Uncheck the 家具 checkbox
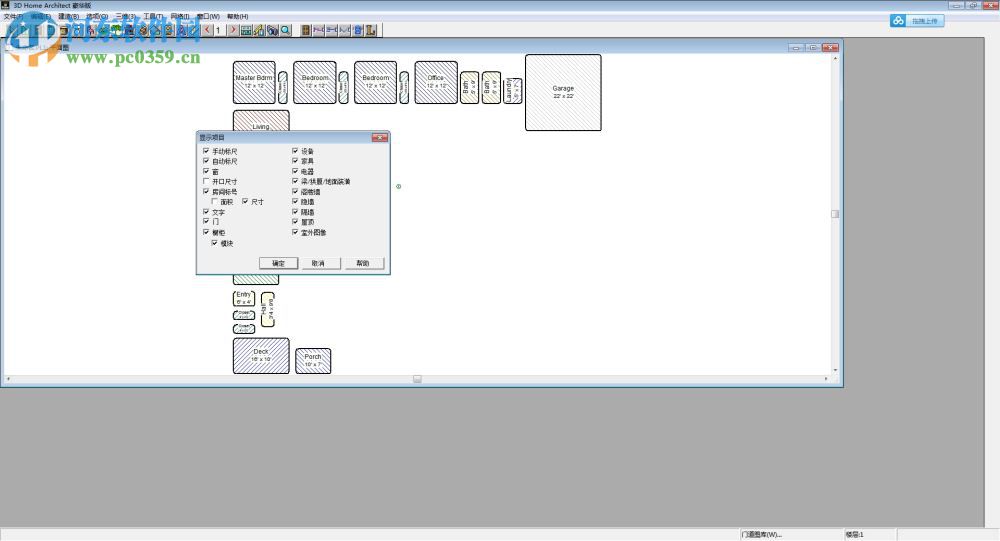The height and width of the screenshot is (541, 1000). (295, 161)
